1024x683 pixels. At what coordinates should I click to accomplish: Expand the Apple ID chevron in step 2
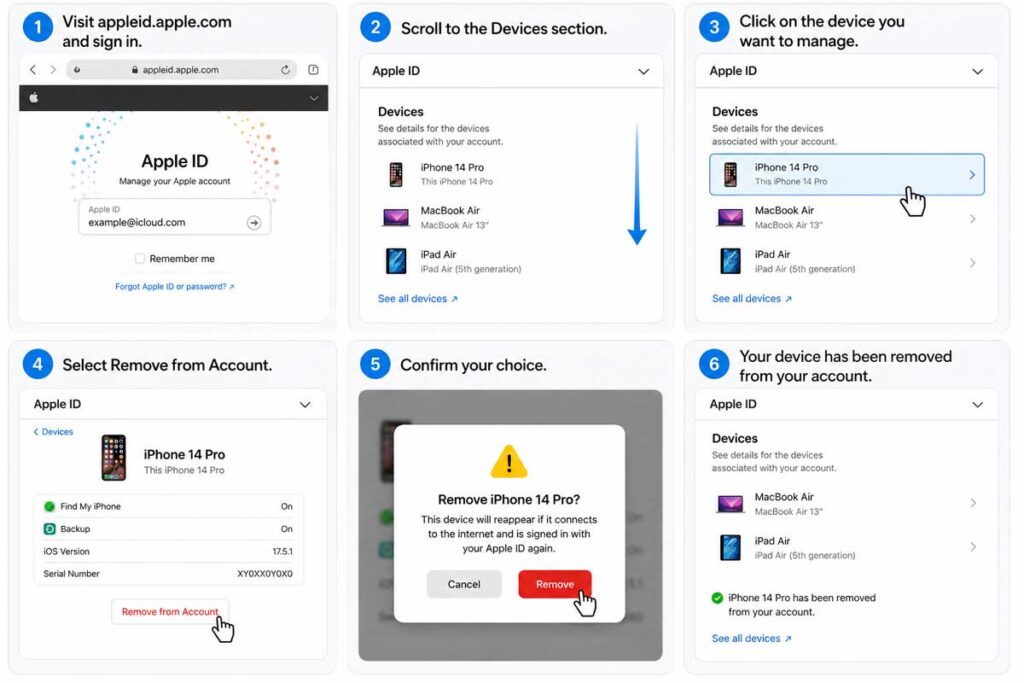click(644, 71)
